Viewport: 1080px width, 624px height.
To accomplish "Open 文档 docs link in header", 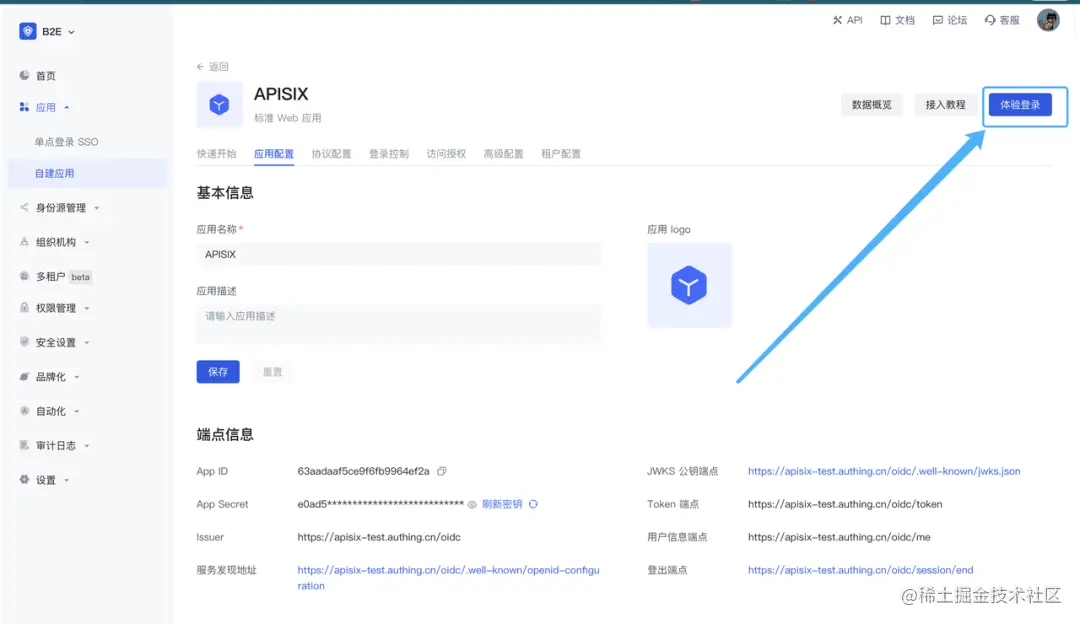I will pos(897,20).
